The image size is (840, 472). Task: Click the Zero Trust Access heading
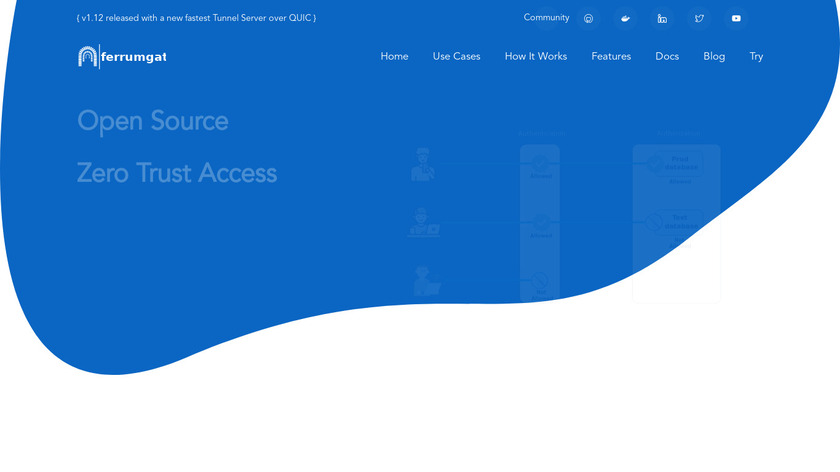(177, 173)
